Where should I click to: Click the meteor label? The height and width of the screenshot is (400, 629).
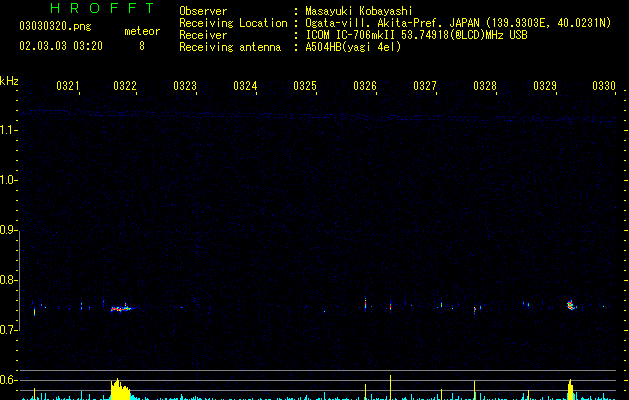point(142,31)
